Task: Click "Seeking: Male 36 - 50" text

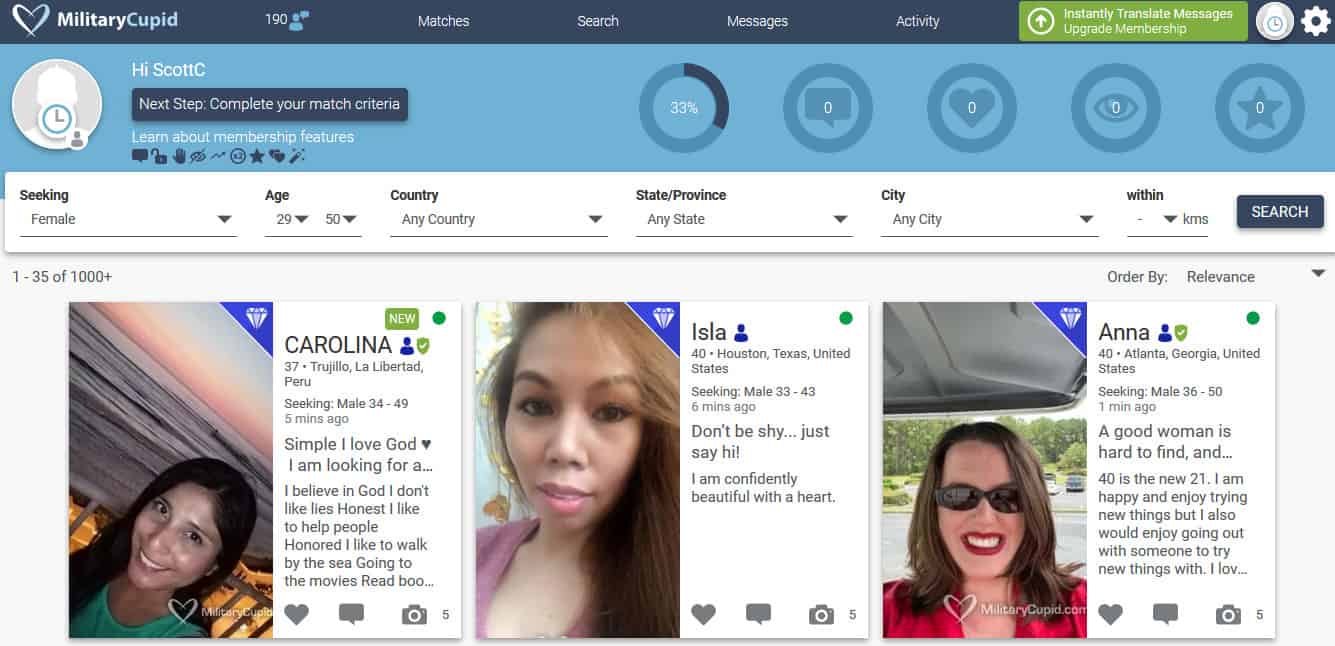Action: [x=1160, y=392]
